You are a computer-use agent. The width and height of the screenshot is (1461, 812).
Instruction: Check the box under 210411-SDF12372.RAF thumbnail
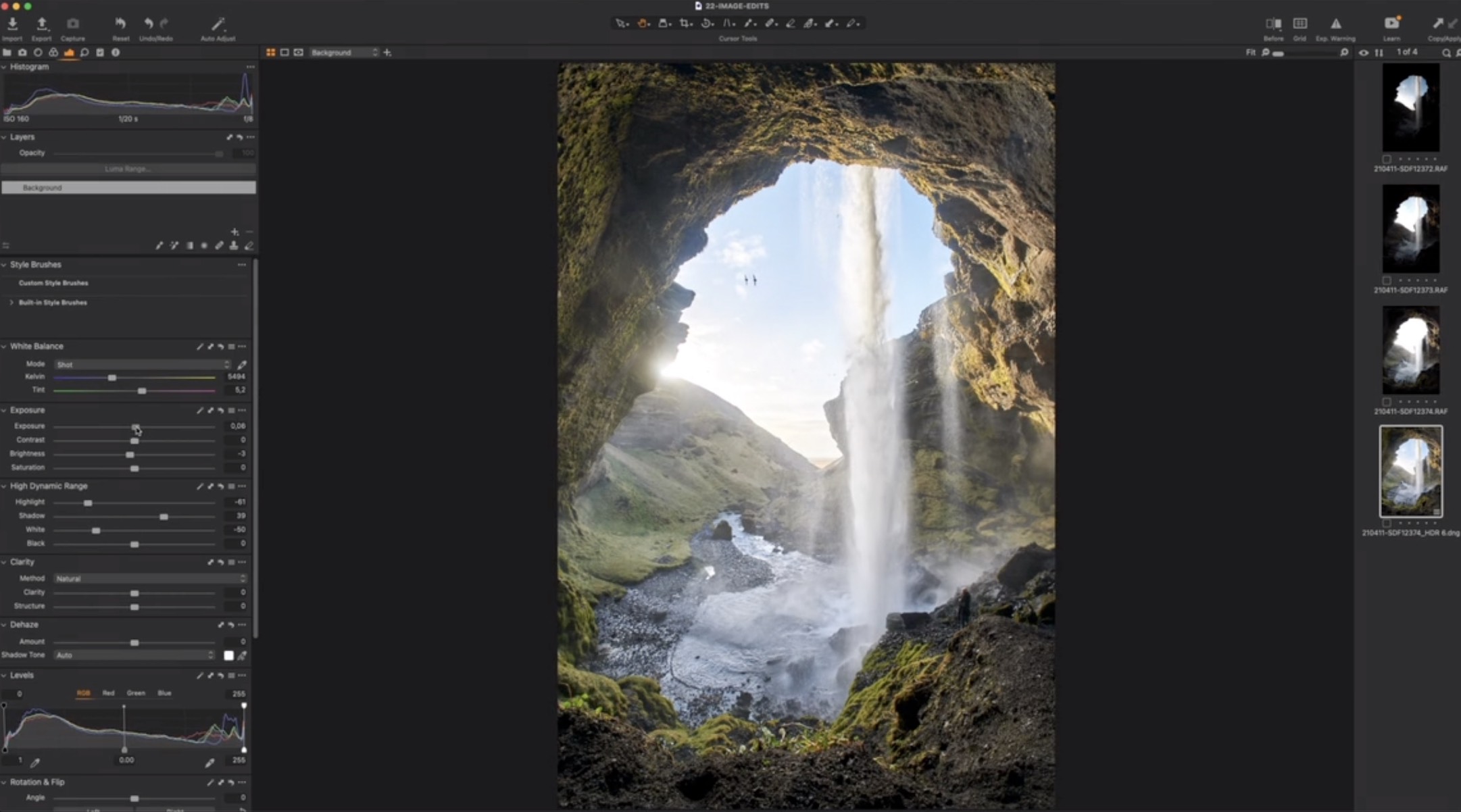[x=1387, y=159]
